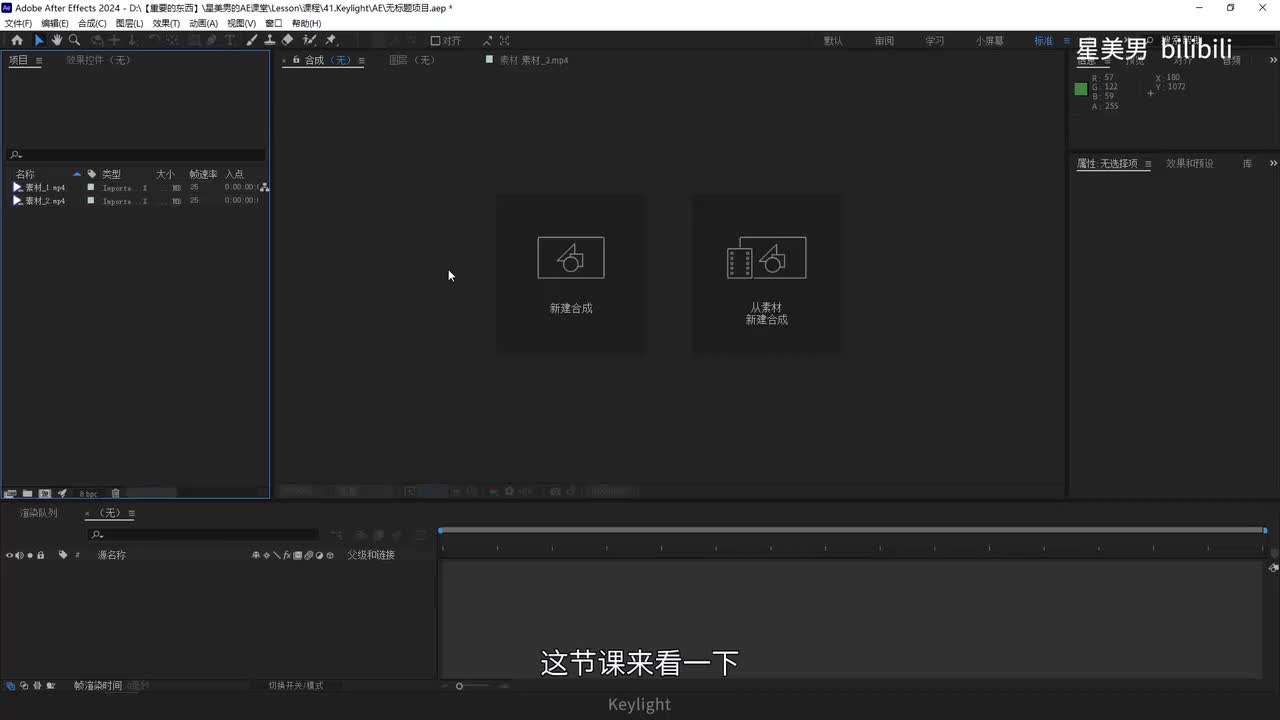Click the timeline zoom slider handle
1280x720 pixels.
pyautogui.click(x=459, y=686)
